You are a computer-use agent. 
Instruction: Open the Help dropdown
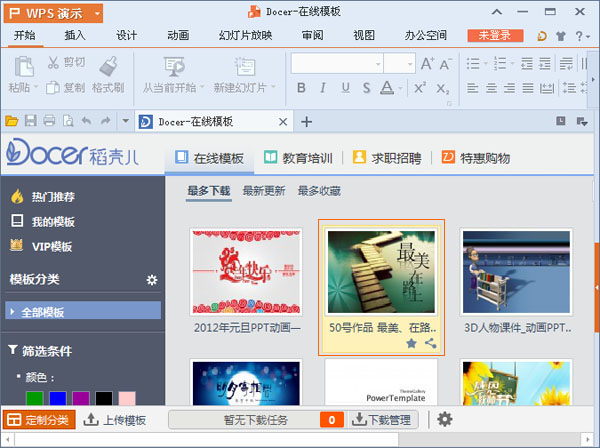click(x=583, y=36)
